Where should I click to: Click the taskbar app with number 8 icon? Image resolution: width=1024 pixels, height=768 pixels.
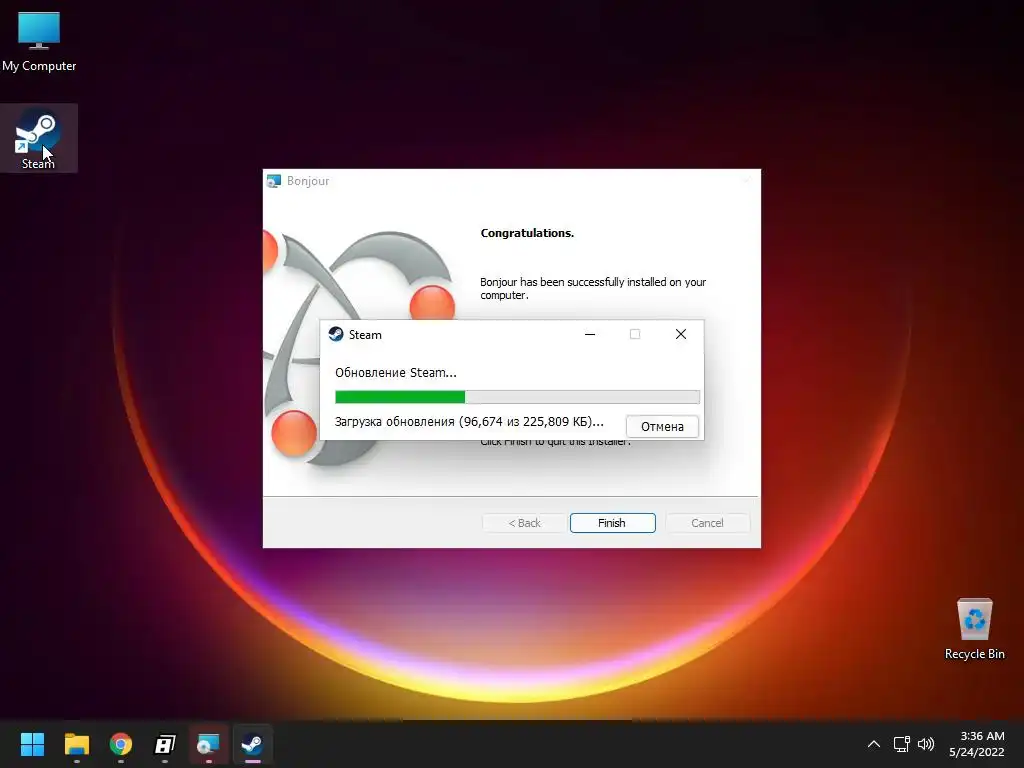[x=165, y=744]
